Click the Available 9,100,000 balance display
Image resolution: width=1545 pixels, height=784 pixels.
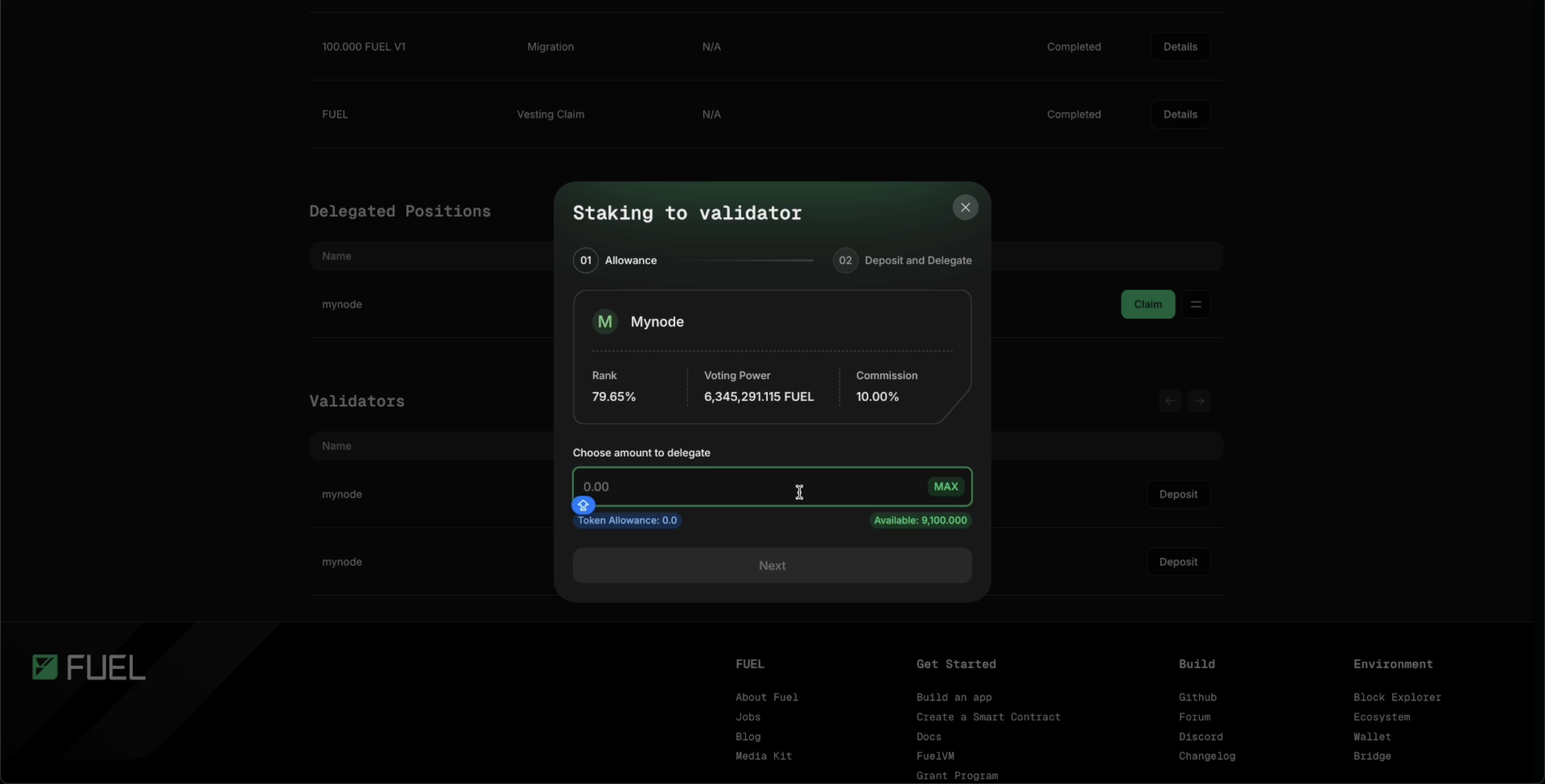click(x=919, y=520)
